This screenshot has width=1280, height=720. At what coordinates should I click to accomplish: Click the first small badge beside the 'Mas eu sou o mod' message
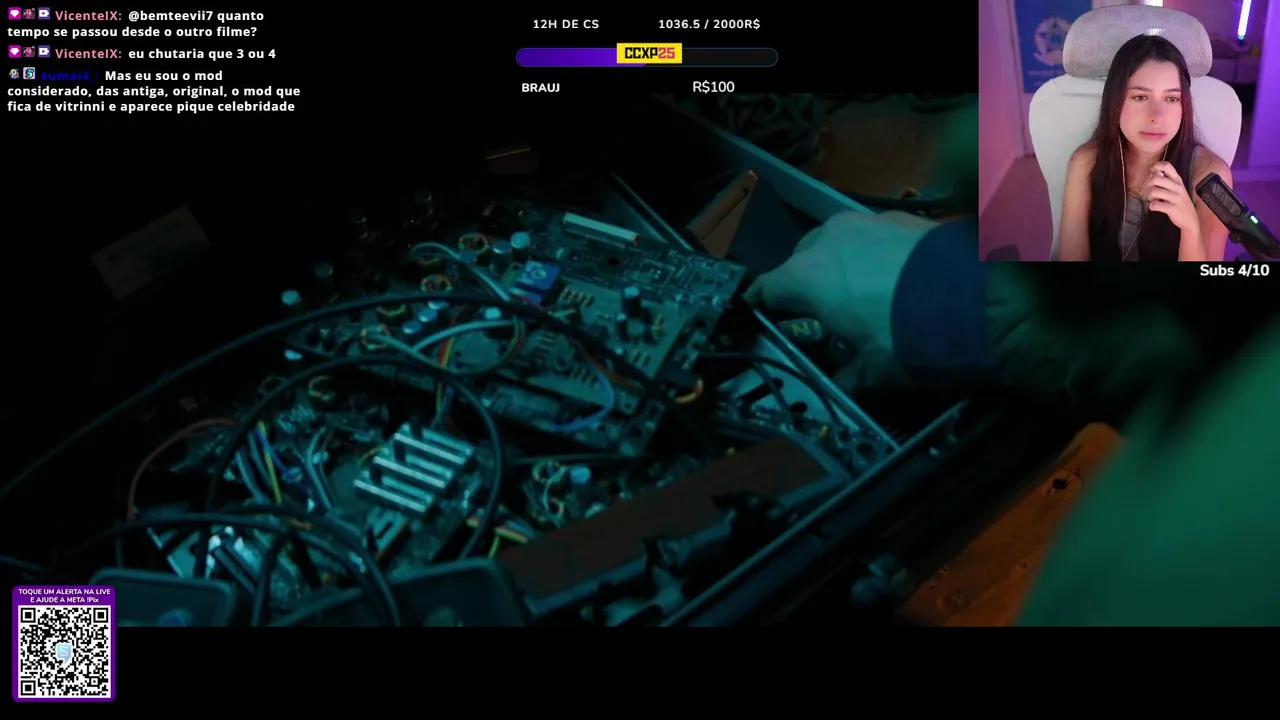point(14,74)
